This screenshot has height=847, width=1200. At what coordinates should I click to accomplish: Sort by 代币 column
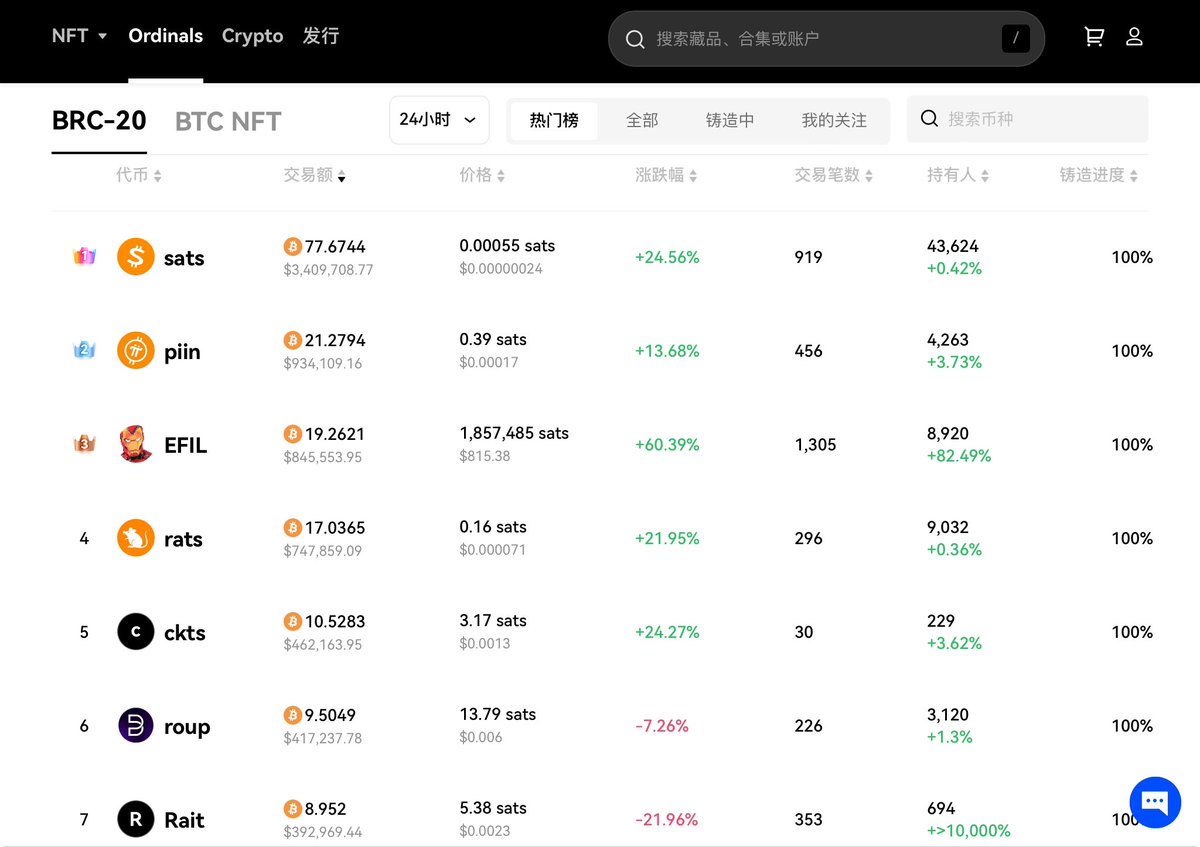coord(138,175)
